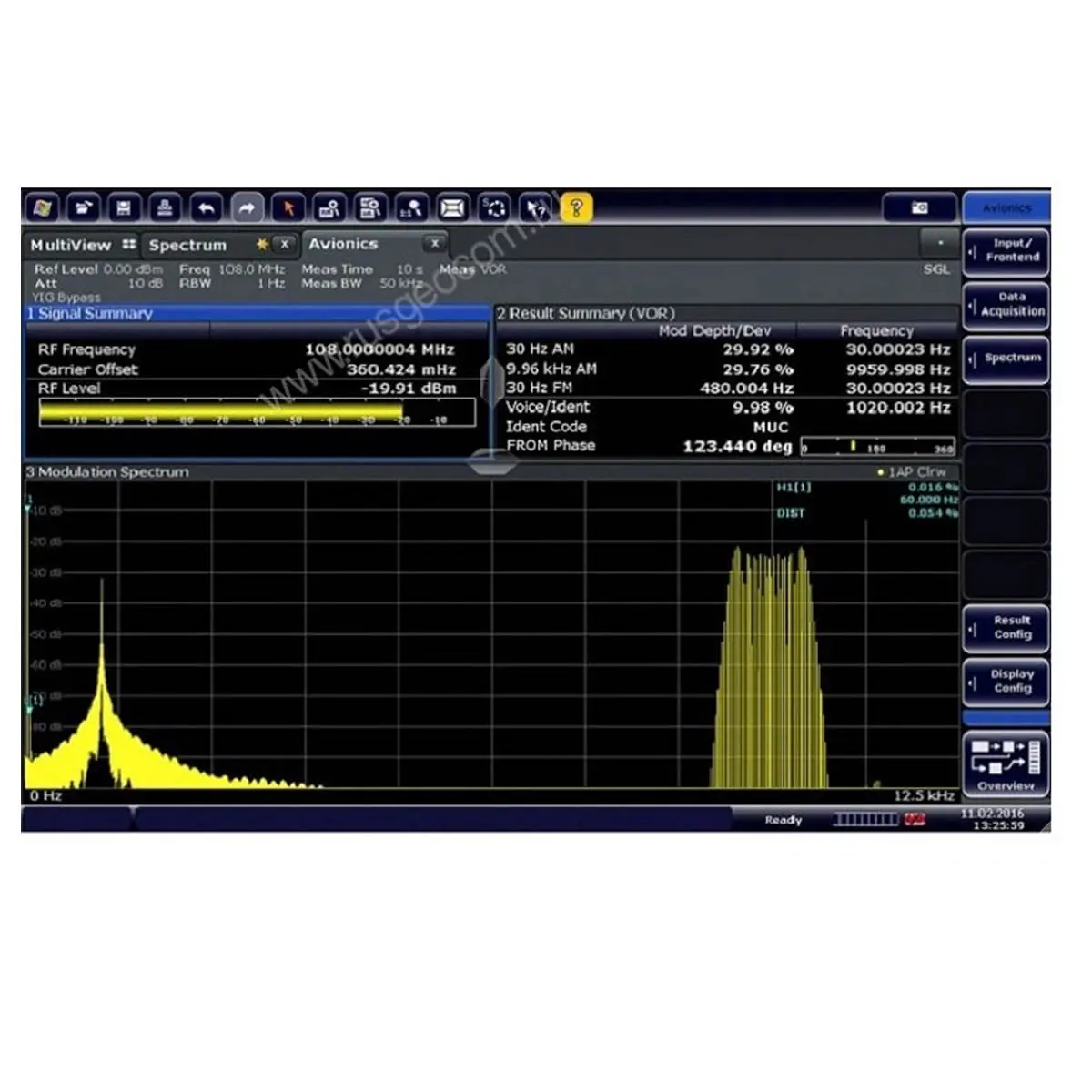Expand the Input/Frontend softkey menu
Image resolution: width=1092 pixels, height=1092 pixels.
[1006, 251]
